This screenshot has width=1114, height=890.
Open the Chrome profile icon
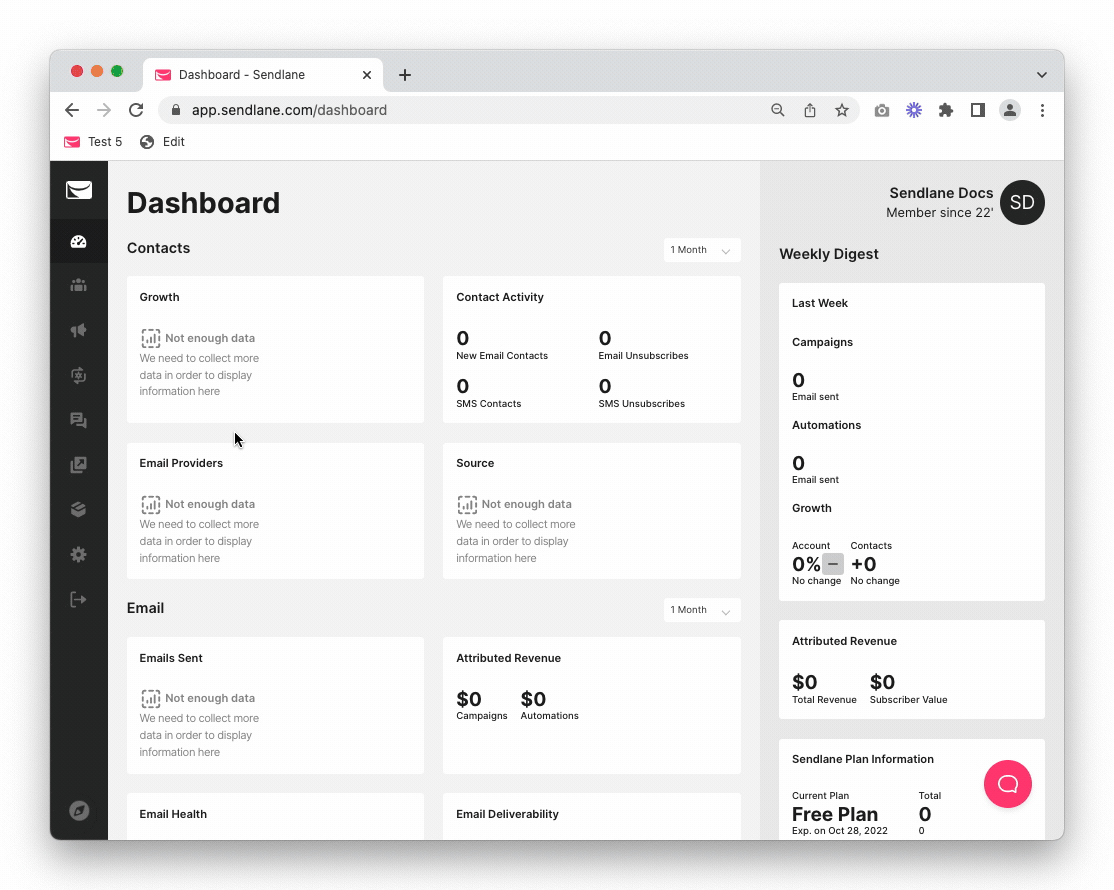(x=1010, y=110)
